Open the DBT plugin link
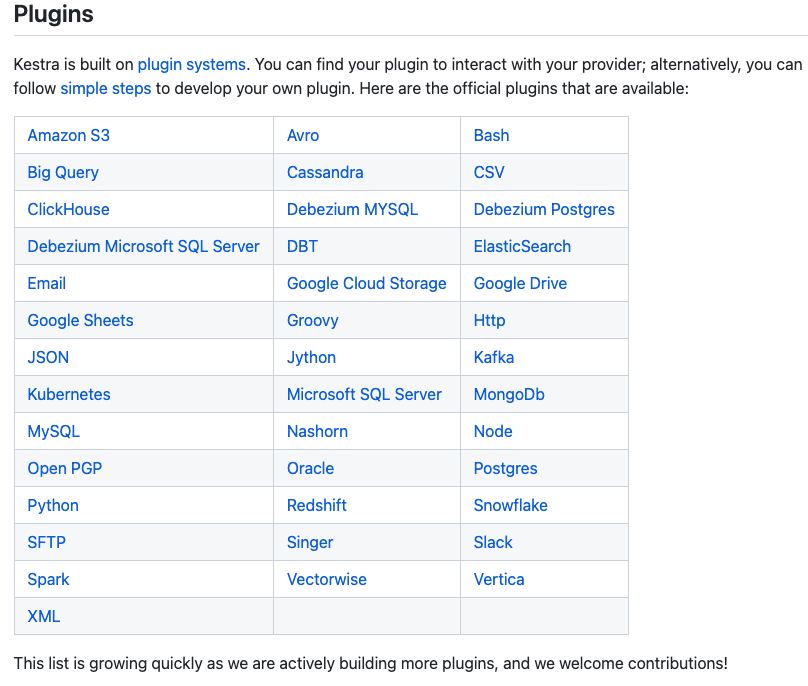This screenshot has width=808, height=686. pos(302,247)
